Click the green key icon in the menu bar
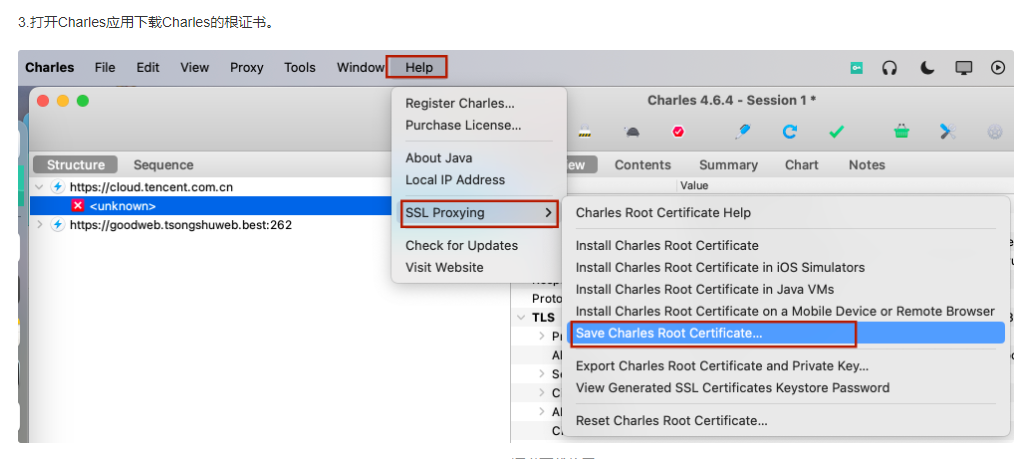The height and width of the screenshot is (459, 1017). pos(857,67)
